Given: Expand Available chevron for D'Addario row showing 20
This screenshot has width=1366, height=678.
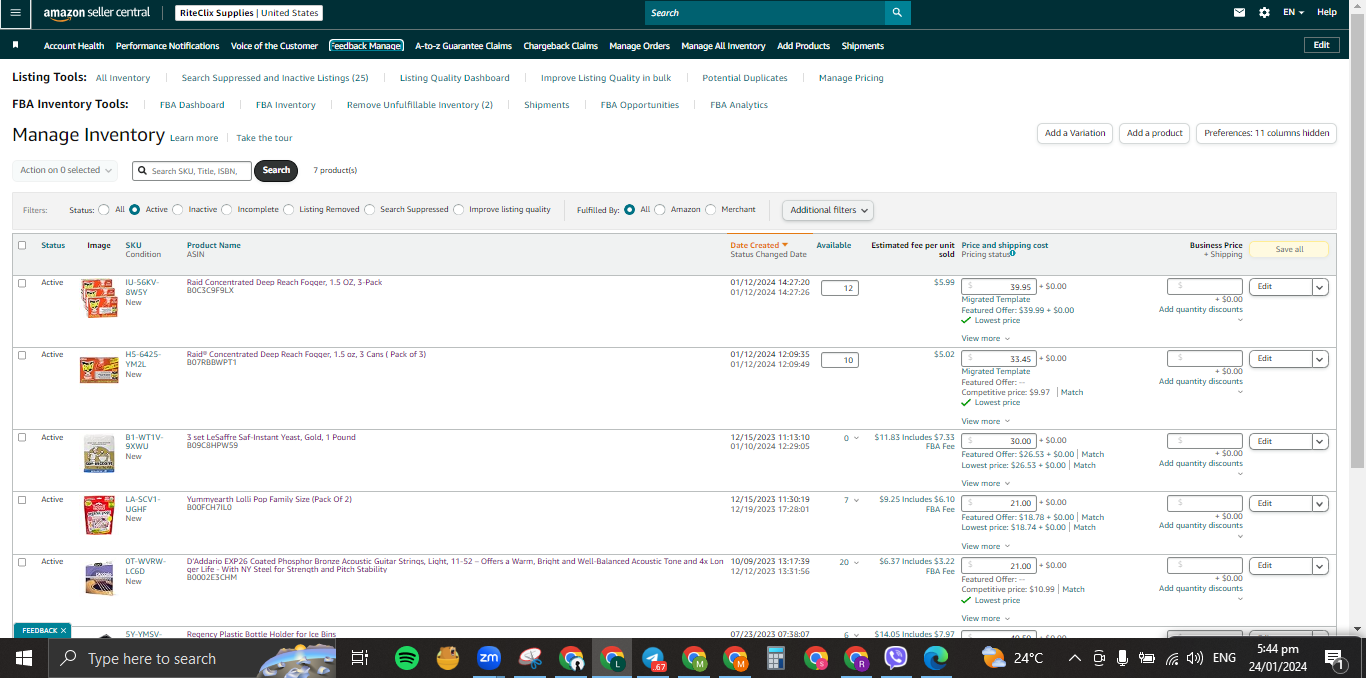Looking at the screenshot, I should 857,563.
